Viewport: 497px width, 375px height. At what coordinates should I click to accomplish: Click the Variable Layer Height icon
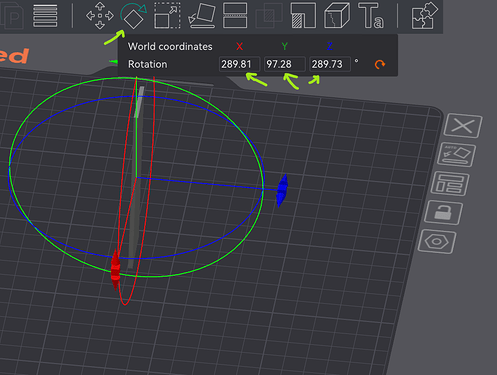45,16
